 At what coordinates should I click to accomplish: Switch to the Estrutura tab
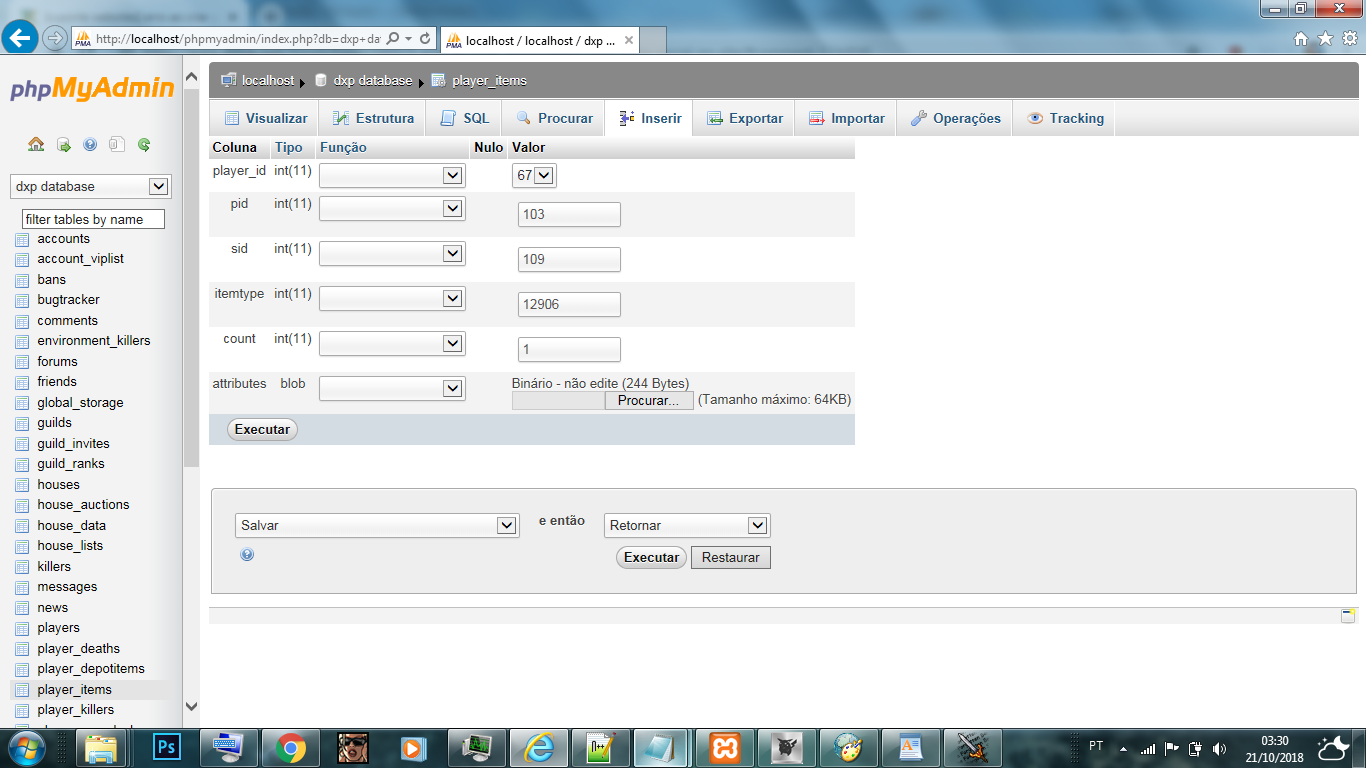pos(373,118)
